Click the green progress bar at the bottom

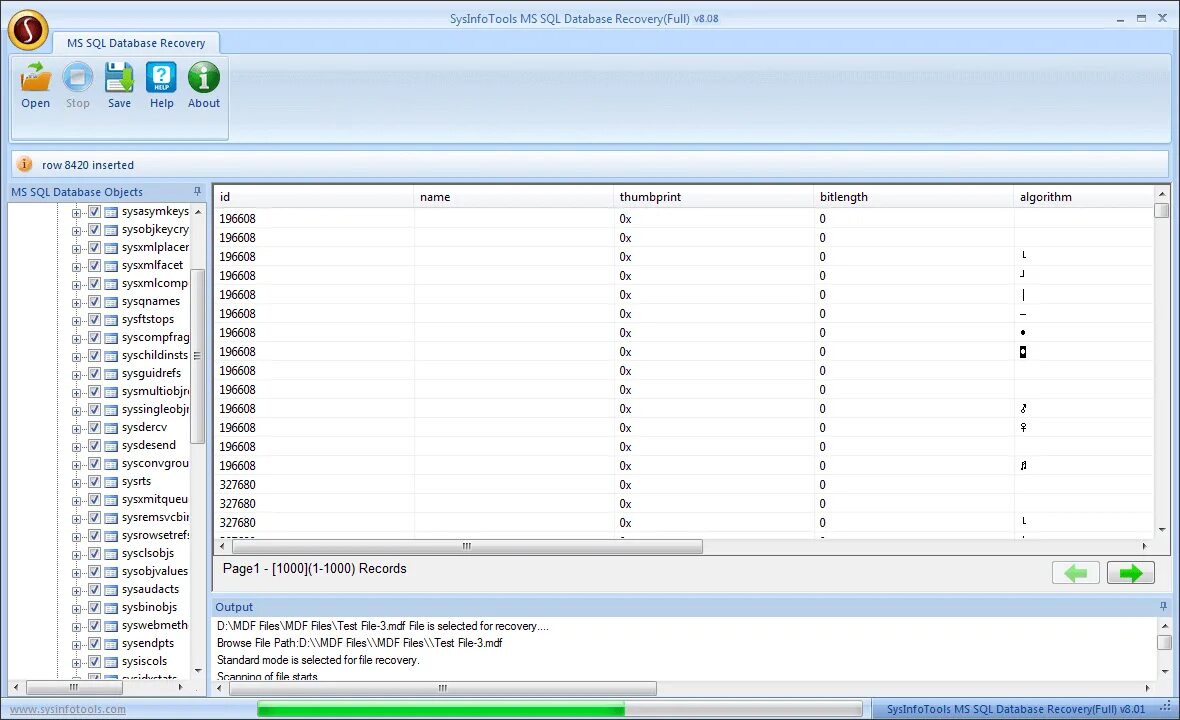coord(440,708)
